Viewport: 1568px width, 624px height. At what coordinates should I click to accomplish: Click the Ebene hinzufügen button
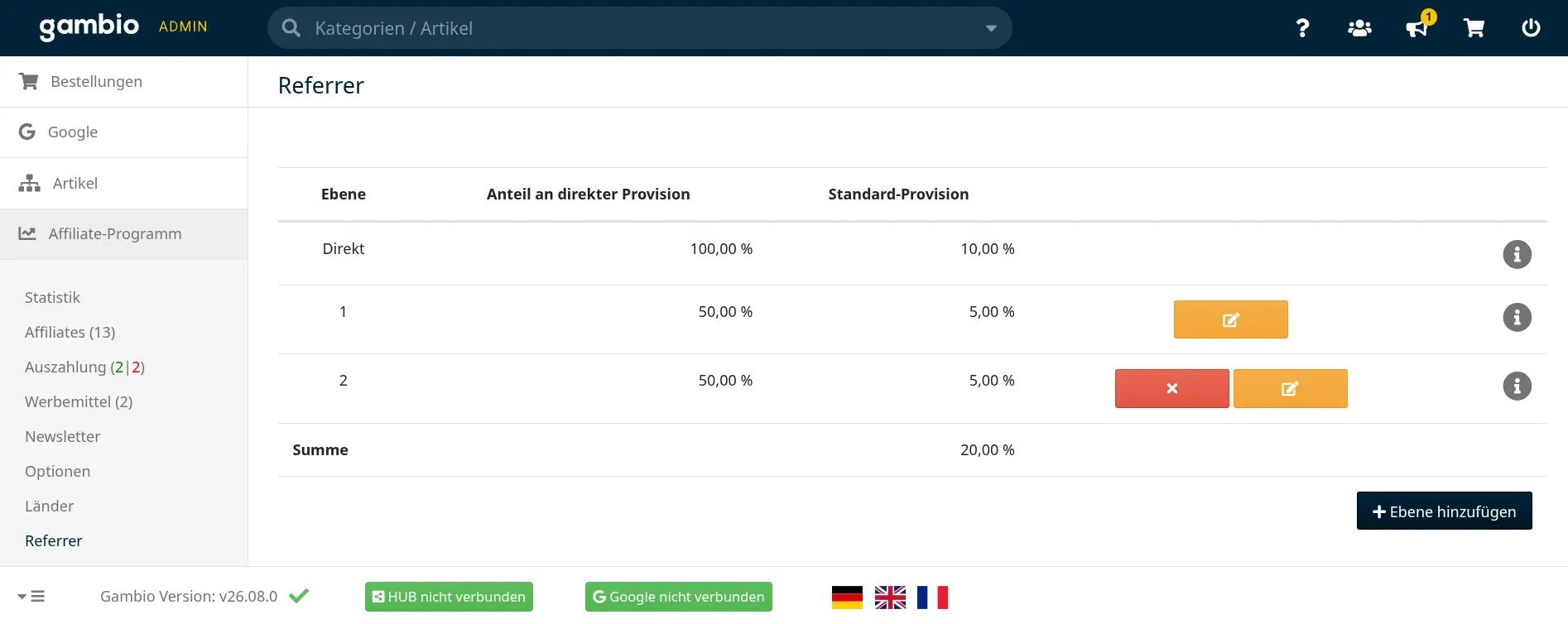point(1444,511)
